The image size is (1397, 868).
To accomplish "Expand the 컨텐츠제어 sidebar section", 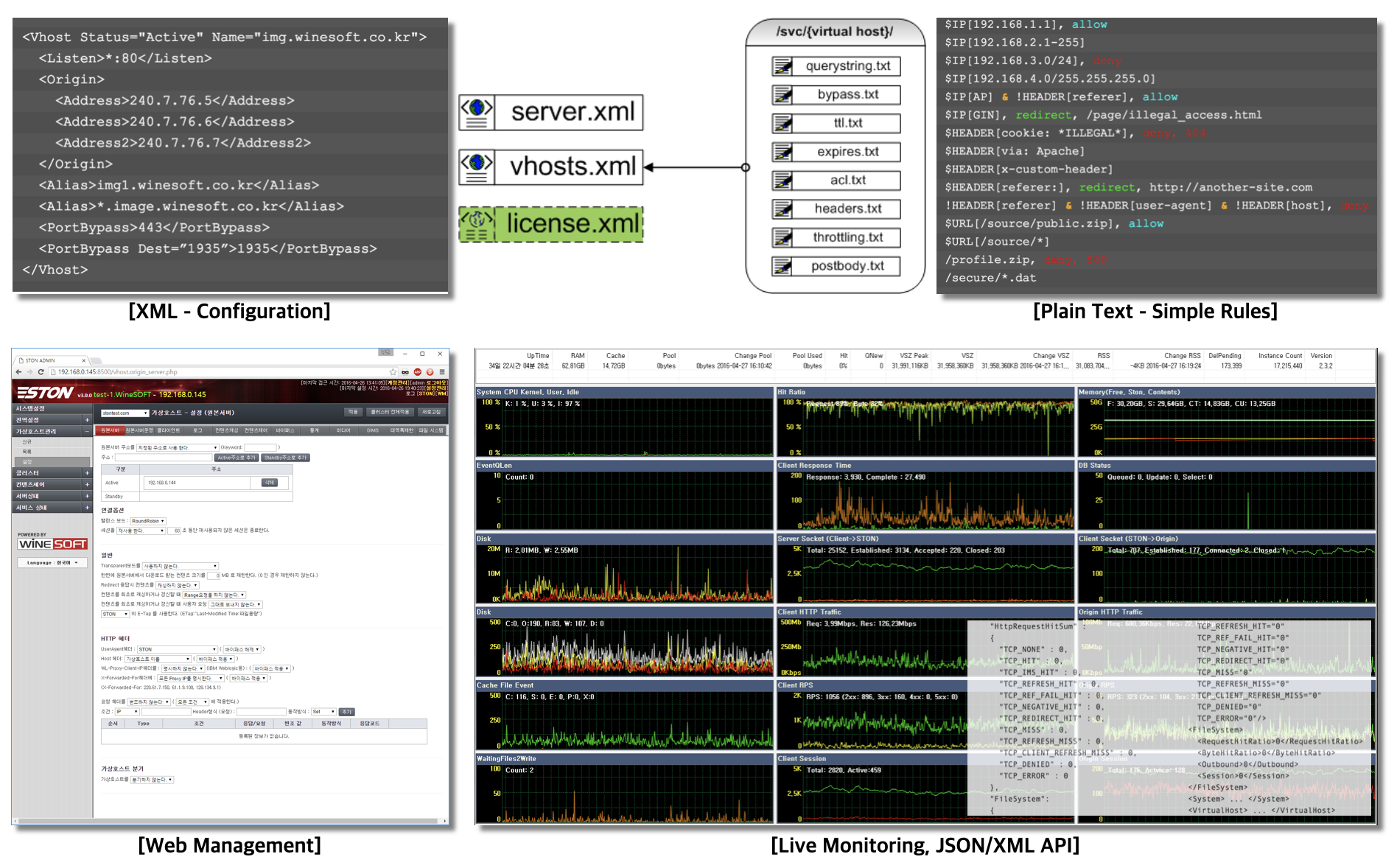I will pyautogui.click(x=87, y=484).
